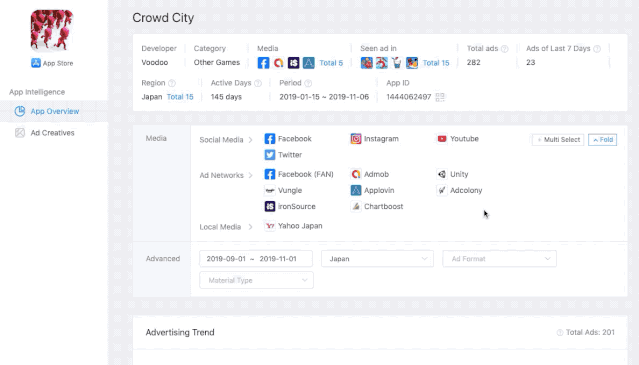Image resolution: width=639 pixels, height=365 pixels.
Task: Click Period help icon
Action: 308,83
